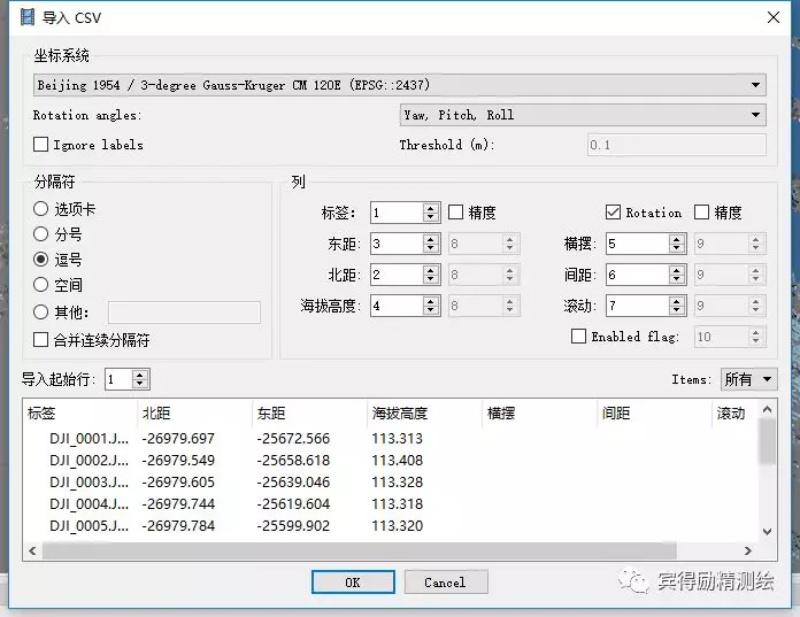The image size is (800, 617).
Task: Enable the Enabled flag checkbox
Action: coord(578,337)
